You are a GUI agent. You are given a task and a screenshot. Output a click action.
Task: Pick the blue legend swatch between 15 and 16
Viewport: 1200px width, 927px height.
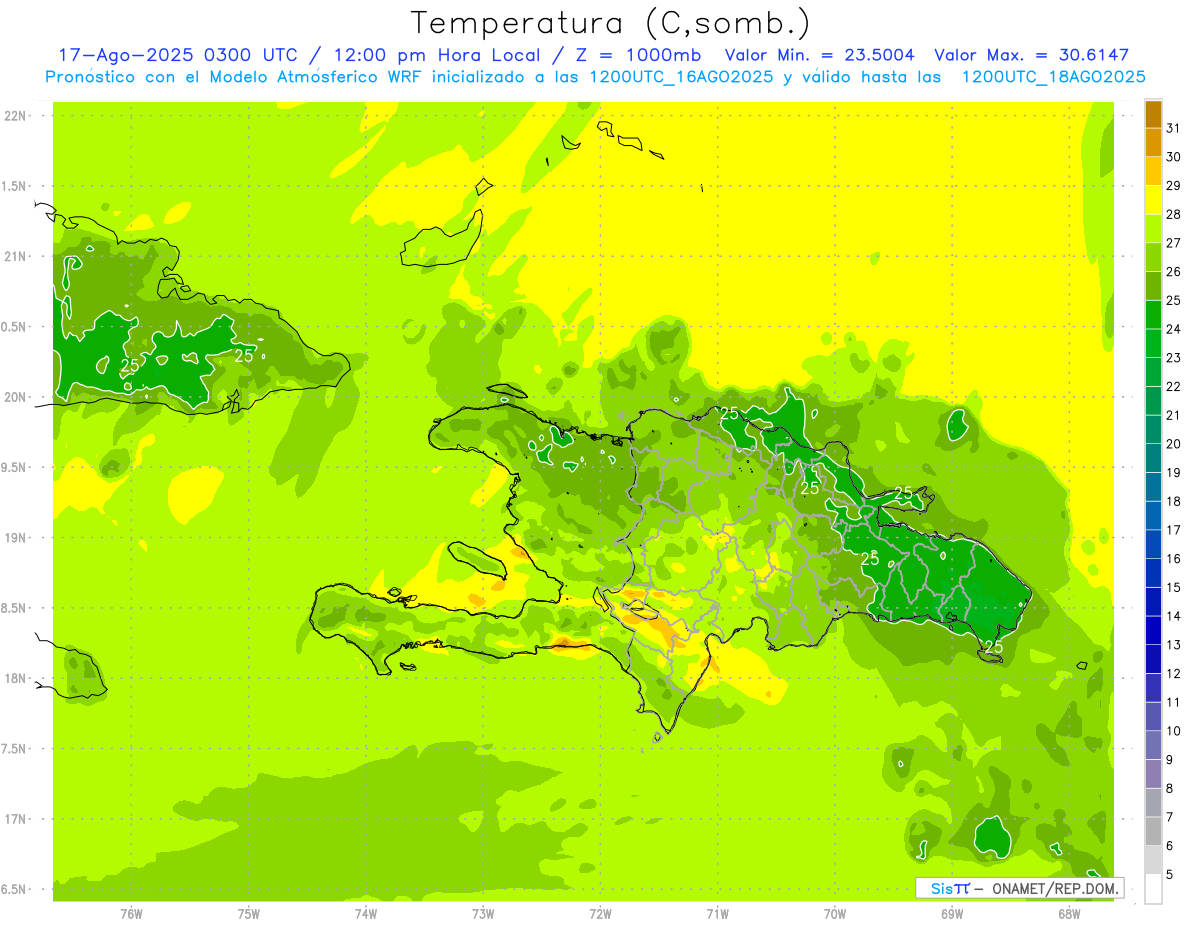coord(1153,574)
